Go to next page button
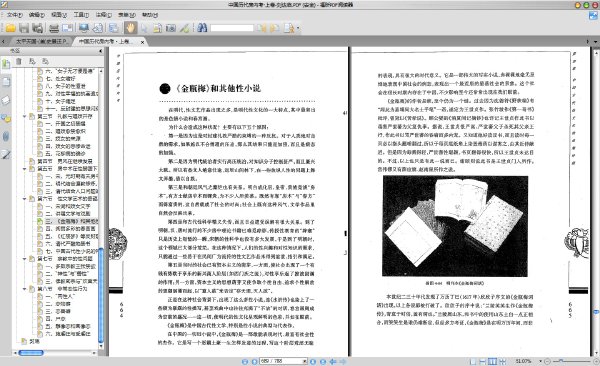The width and height of the screenshot is (600, 366). pos(313,361)
